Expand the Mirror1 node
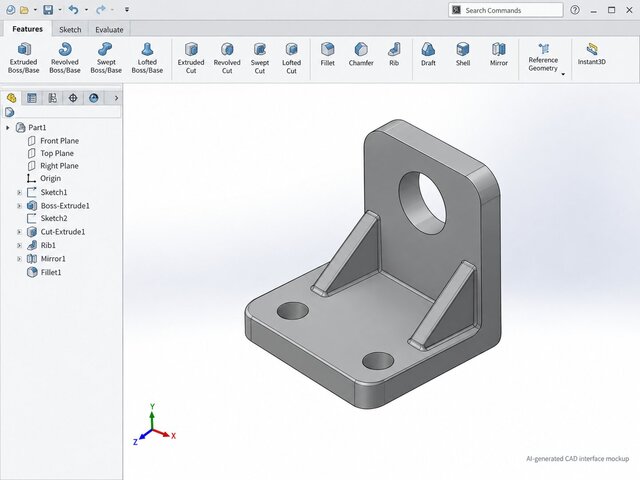Image resolution: width=640 pixels, height=480 pixels. point(19,259)
